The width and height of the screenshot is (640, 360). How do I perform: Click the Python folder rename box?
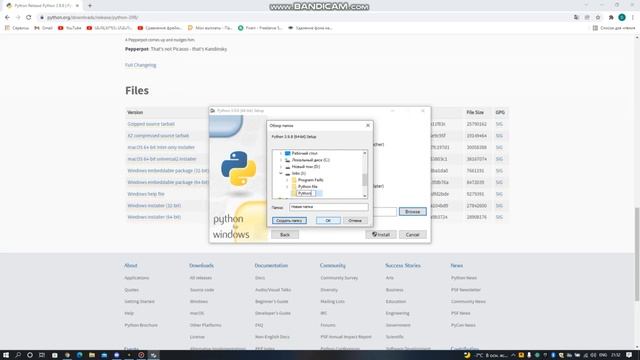pyautogui.click(x=306, y=193)
